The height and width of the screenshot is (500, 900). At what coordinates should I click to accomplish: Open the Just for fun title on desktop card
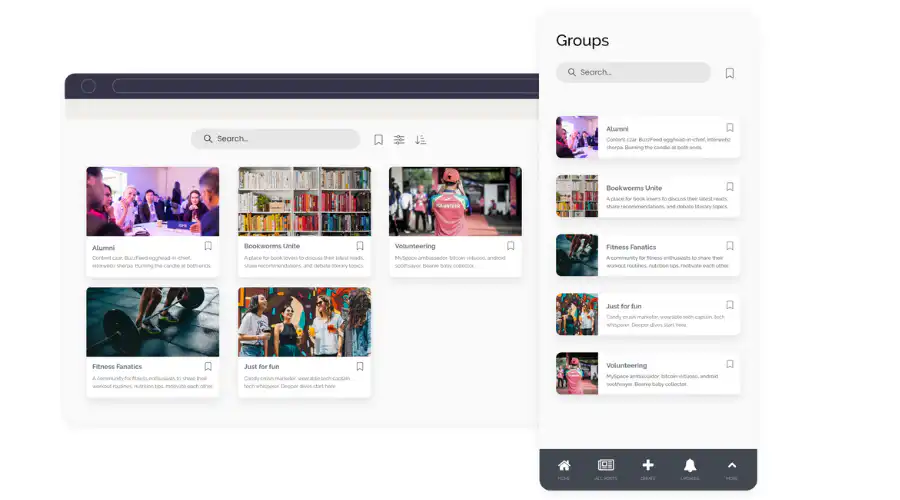point(262,366)
